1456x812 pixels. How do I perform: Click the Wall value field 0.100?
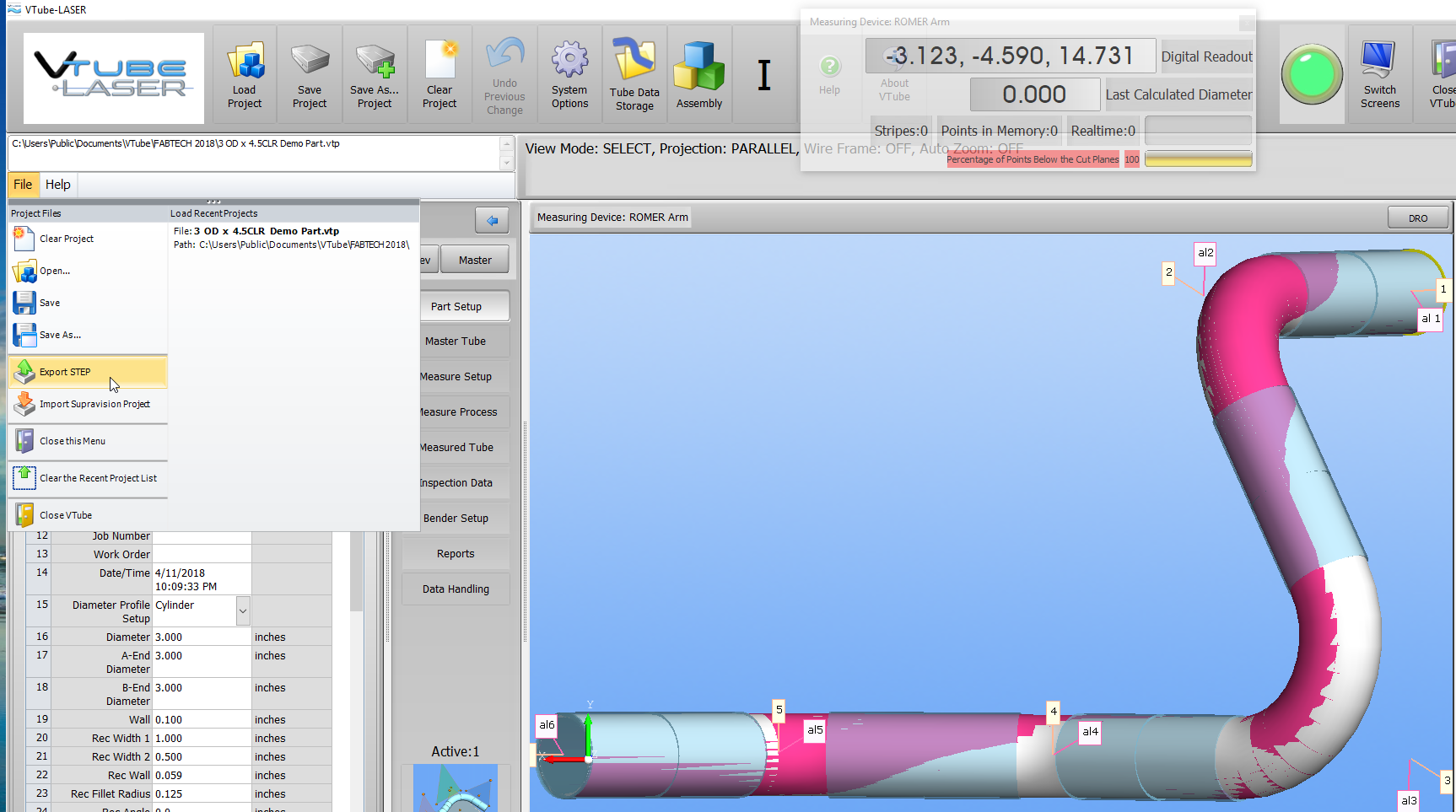point(202,720)
